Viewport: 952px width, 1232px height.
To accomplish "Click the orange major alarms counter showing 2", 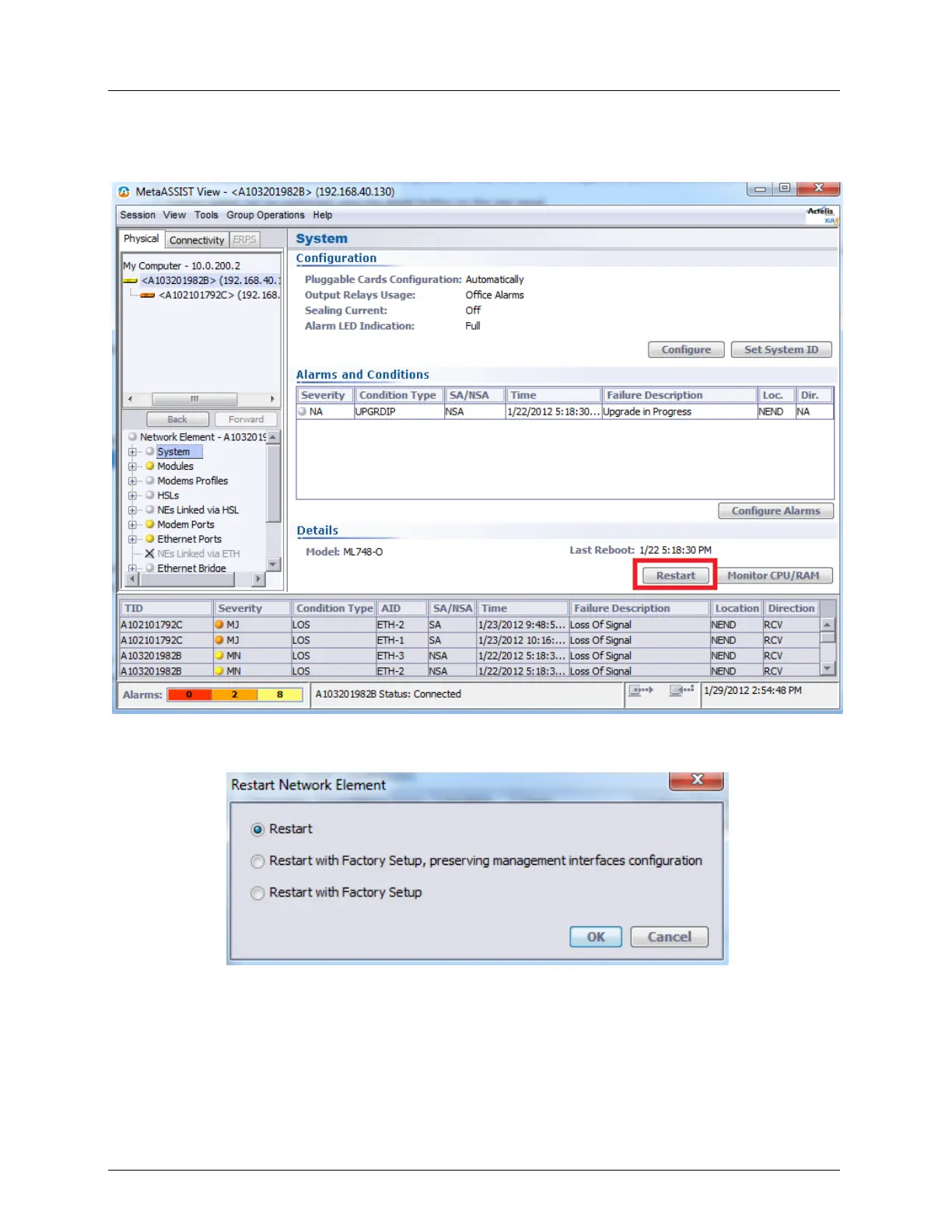I will point(234,695).
